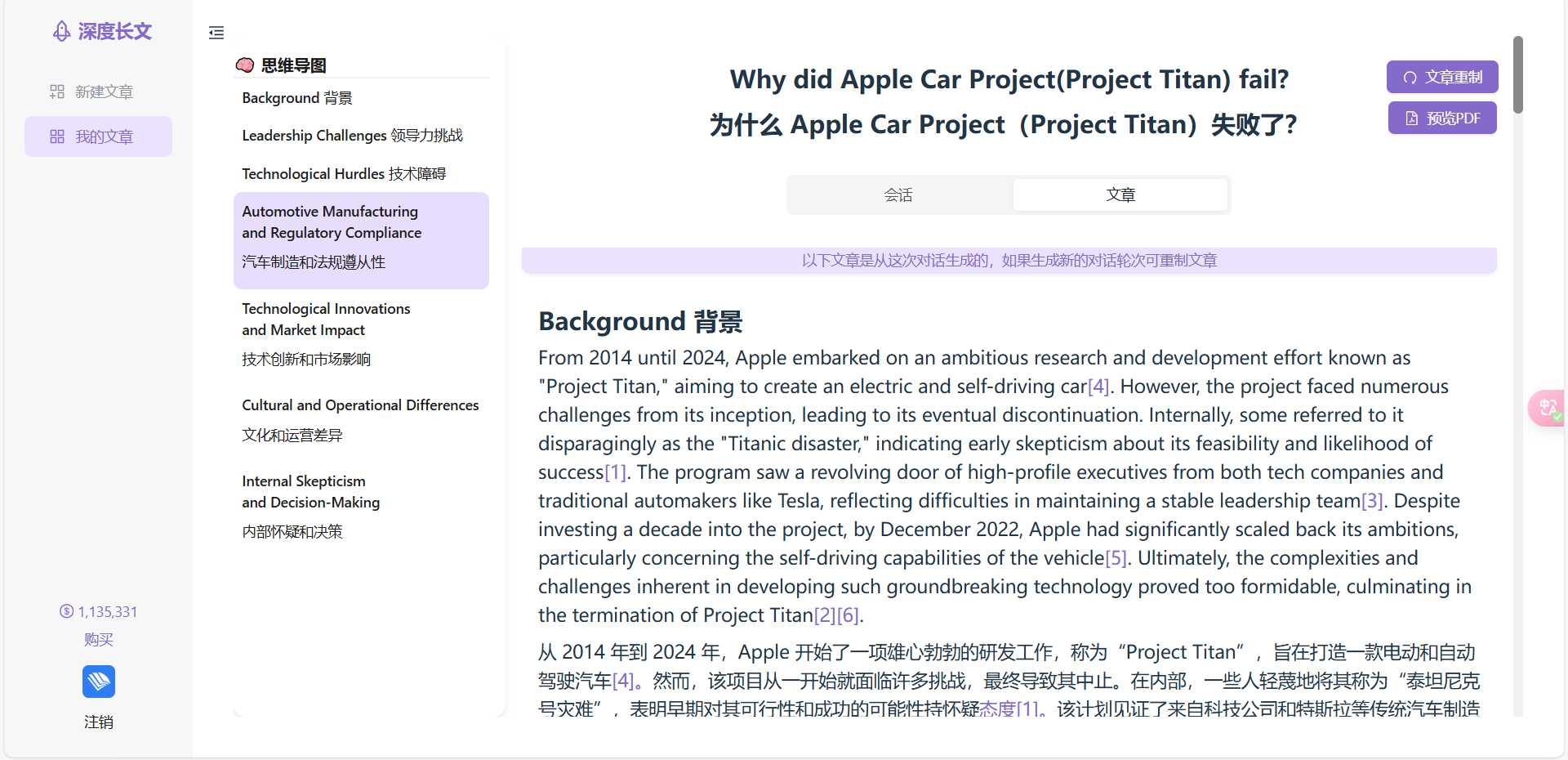Jump to Leadership Challenges 领导力挑战 section
This screenshot has height=760, width=1568.
pos(352,136)
